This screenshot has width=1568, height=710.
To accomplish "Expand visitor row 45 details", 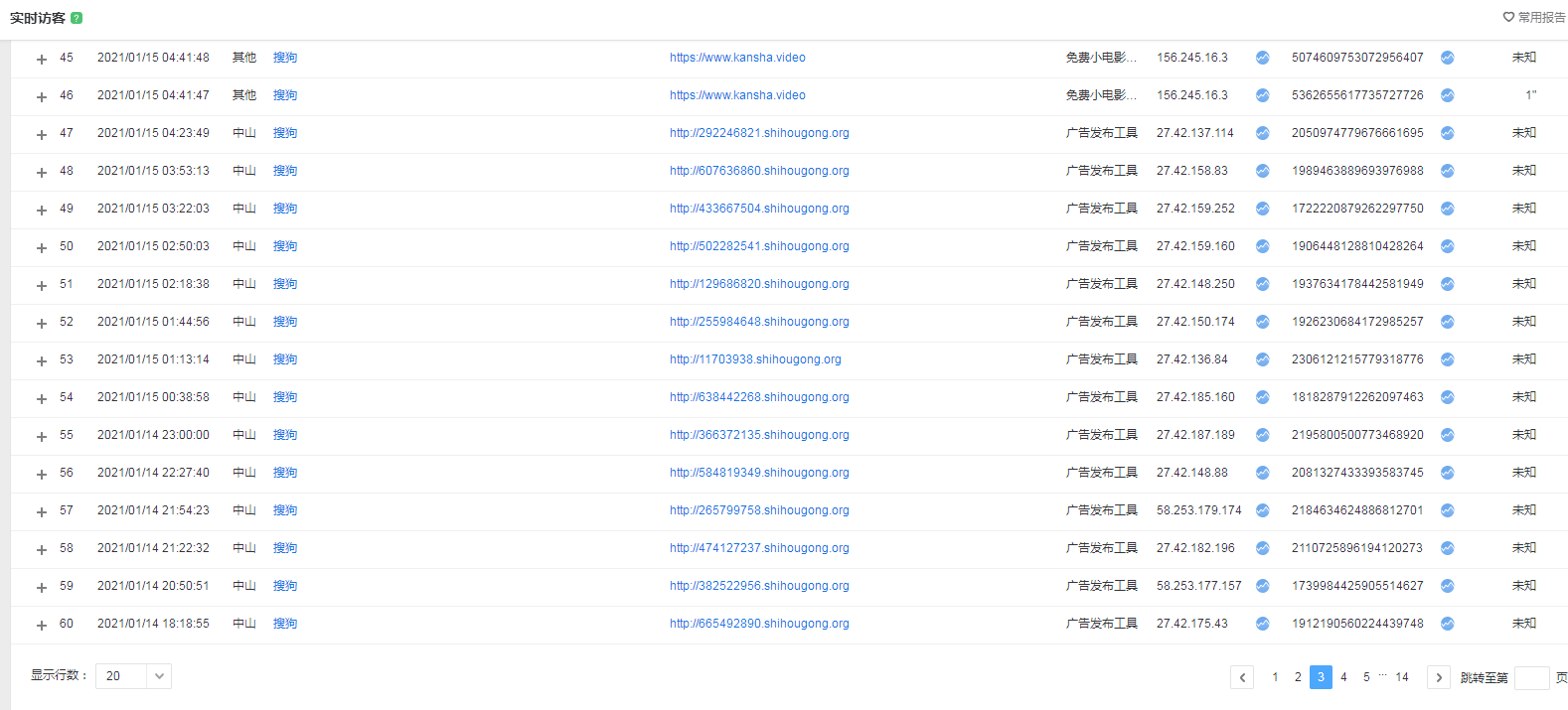I will pyautogui.click(x=42, y=60).
